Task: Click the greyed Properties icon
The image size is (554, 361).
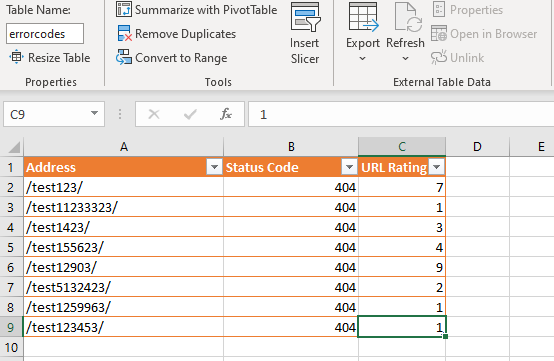Action: tap(438, 10)
